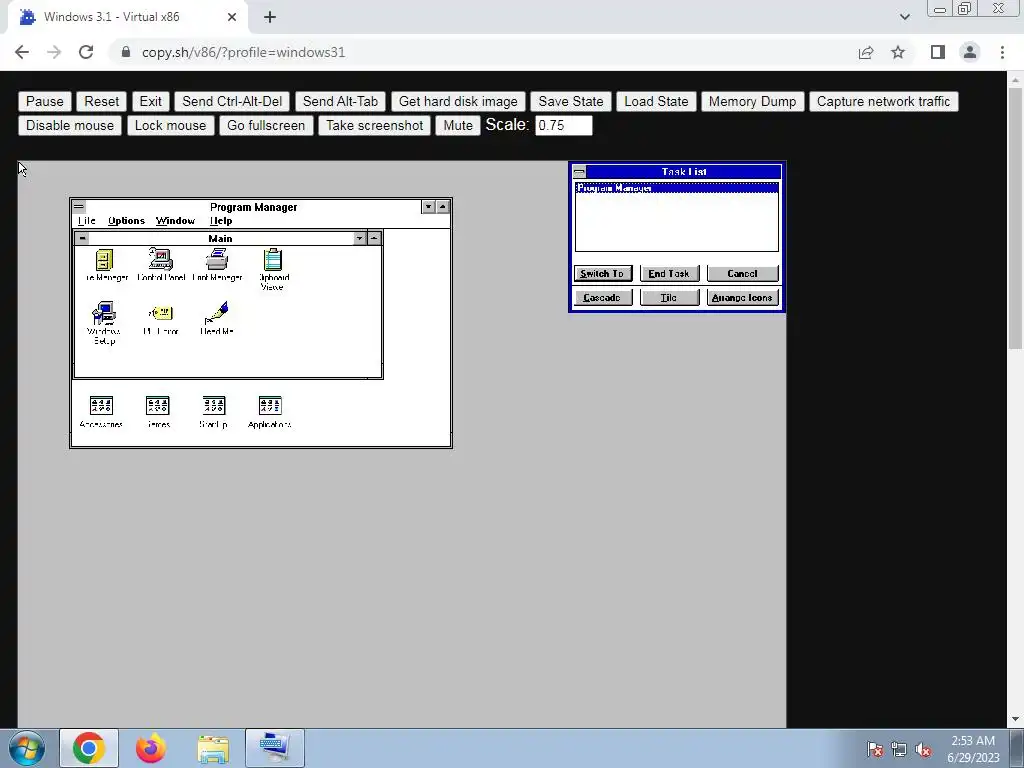This screenshot has width=1024, height=768.
Task: Open the Task List control menu box
Action: (x=579, y=172)
